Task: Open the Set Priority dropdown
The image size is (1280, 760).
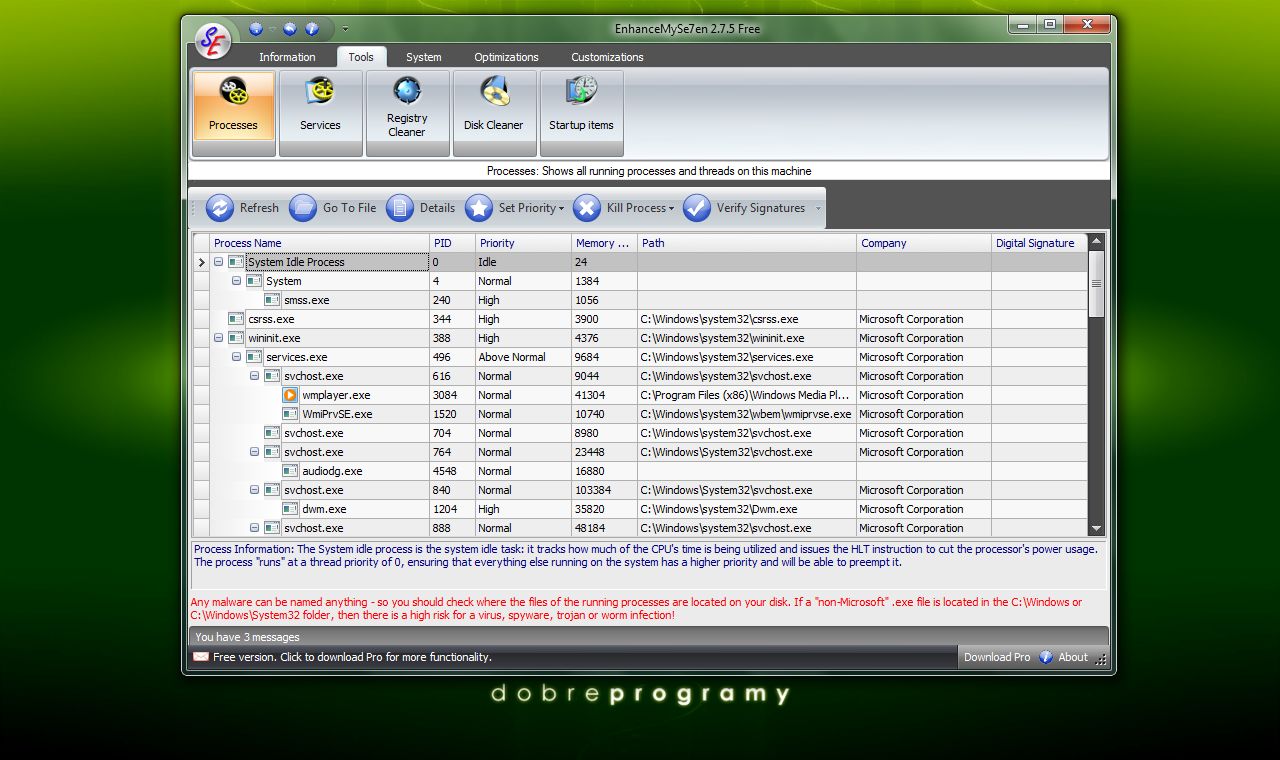Action: (x=515, y=208)
